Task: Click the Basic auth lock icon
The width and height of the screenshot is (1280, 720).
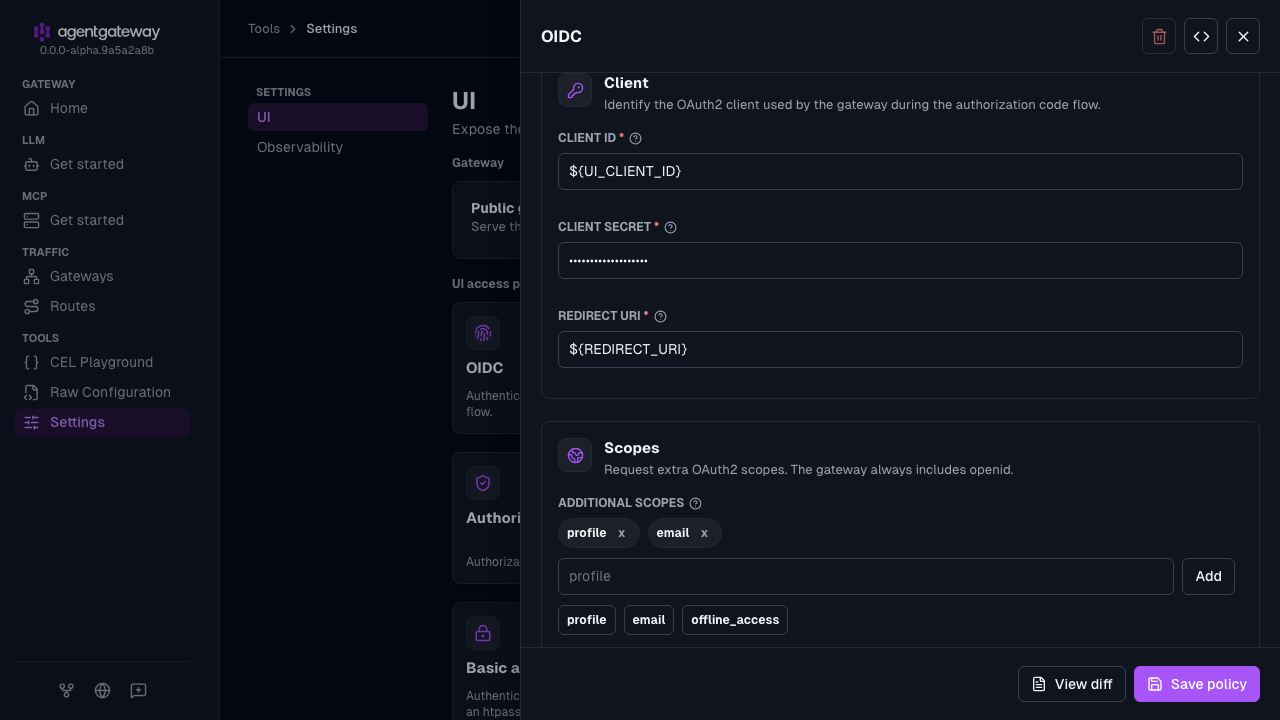Action: (x=483, y=633)
